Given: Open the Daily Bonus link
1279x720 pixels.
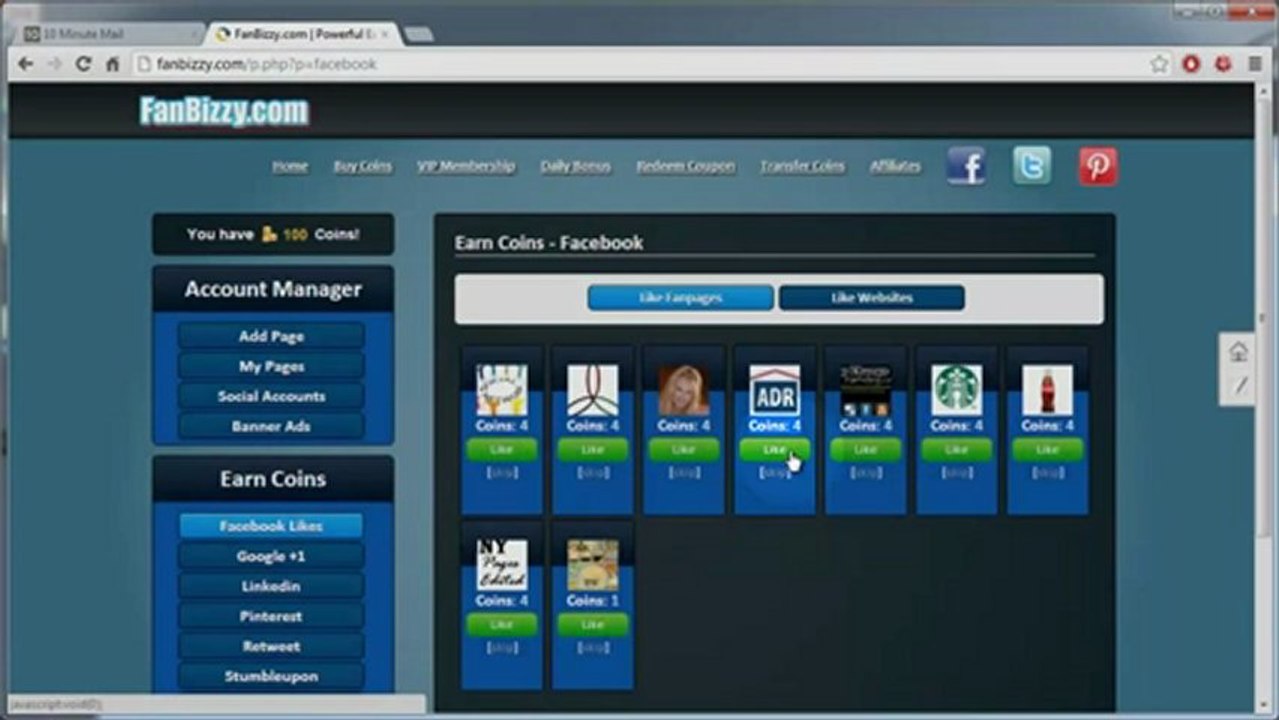Looking at the screenshot, I should click(x=575, y=166).
